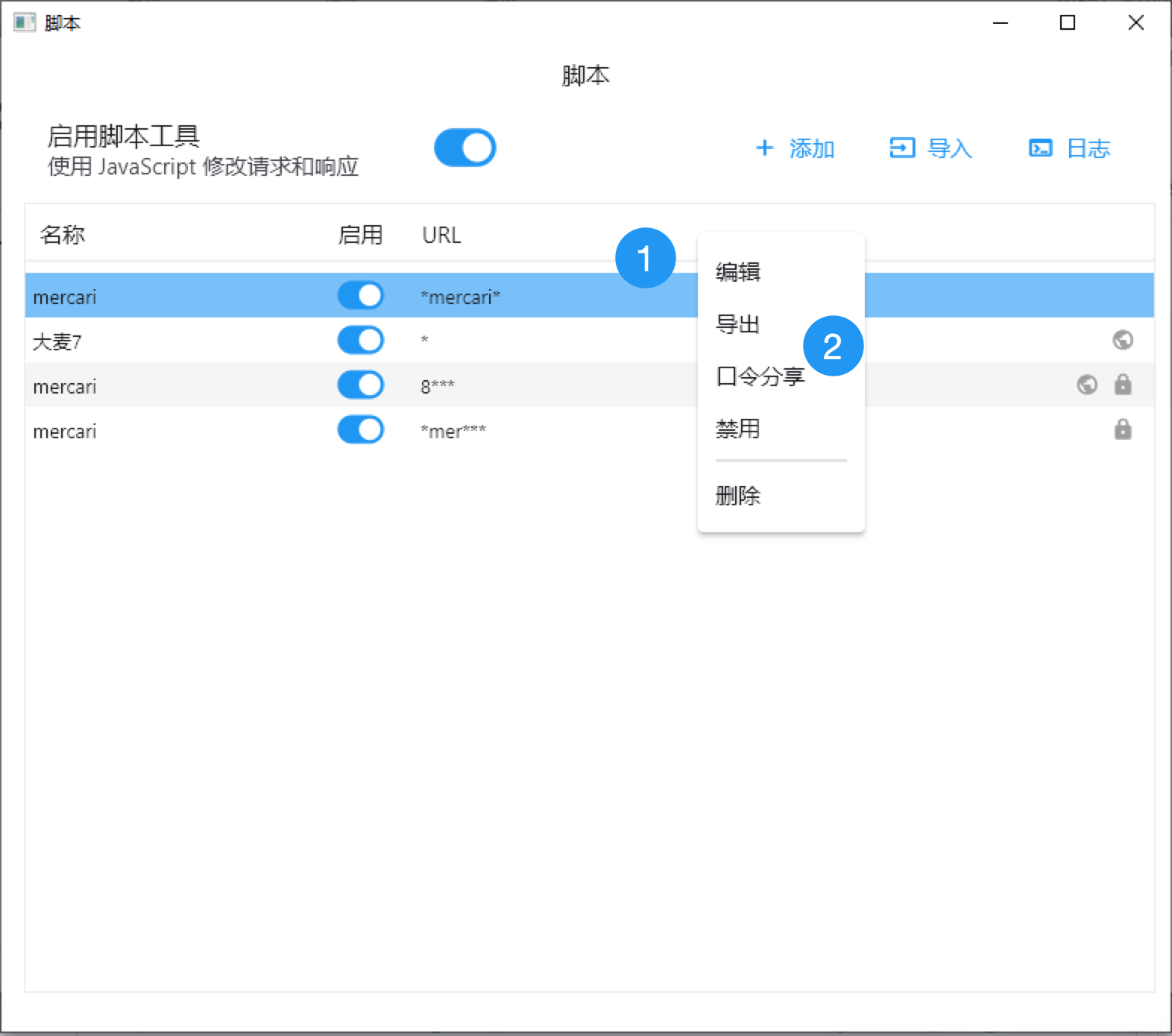Open the 日志 log console icon

[1040, 148]
